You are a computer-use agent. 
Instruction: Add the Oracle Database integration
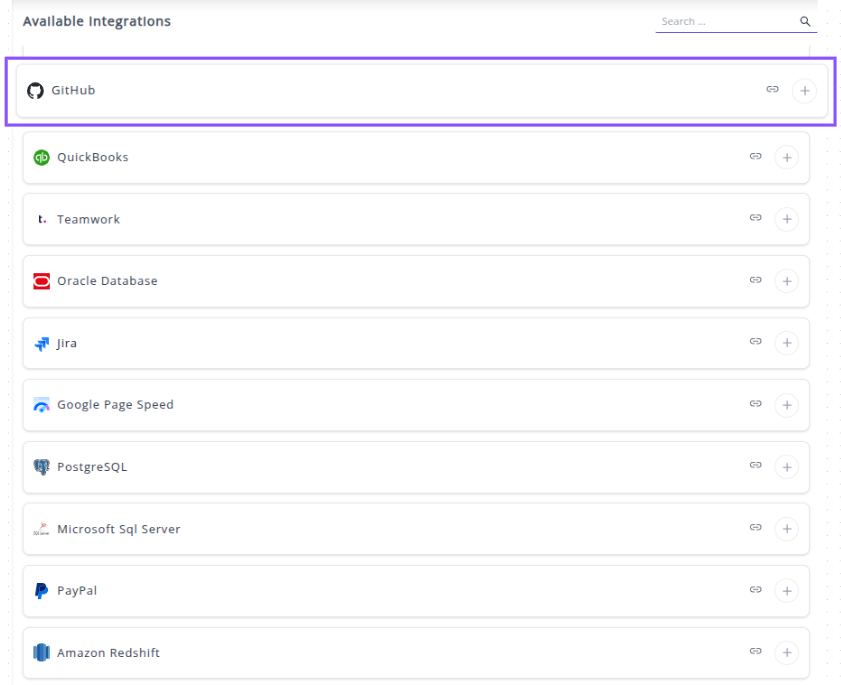(787, 282)
